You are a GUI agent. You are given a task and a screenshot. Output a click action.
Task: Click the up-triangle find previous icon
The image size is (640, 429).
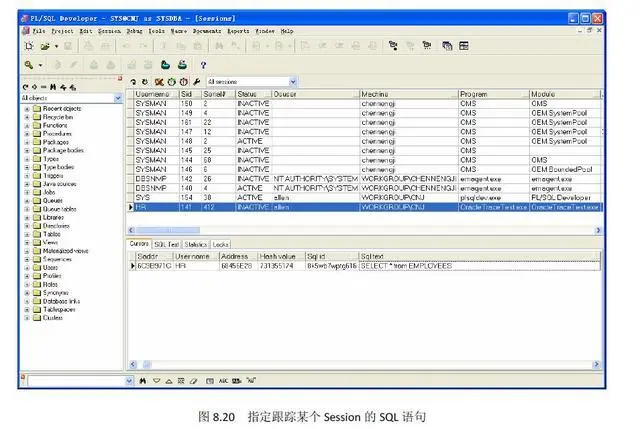tap(169, 381)
